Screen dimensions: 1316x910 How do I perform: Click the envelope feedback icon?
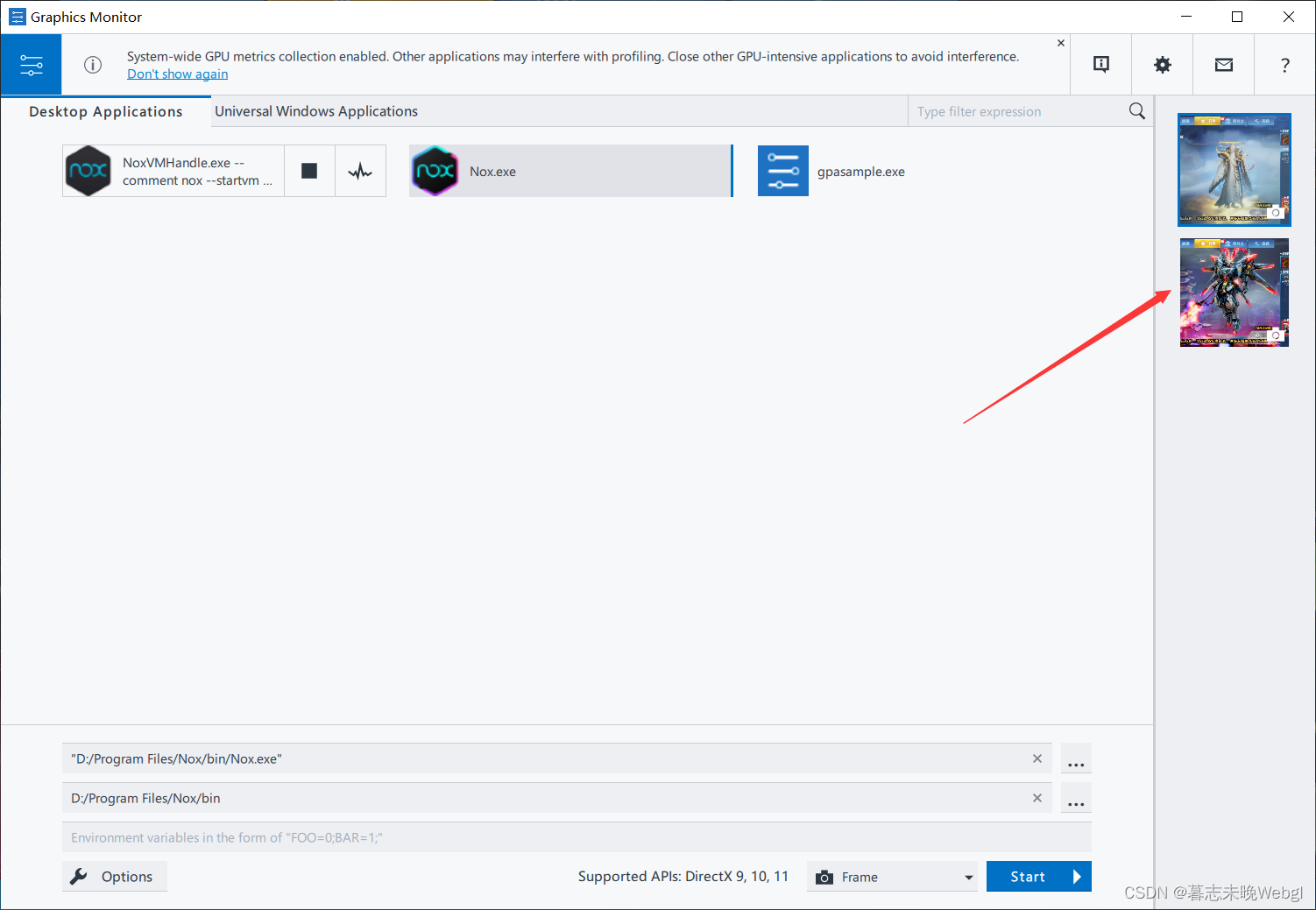[x=1224, y=65]
